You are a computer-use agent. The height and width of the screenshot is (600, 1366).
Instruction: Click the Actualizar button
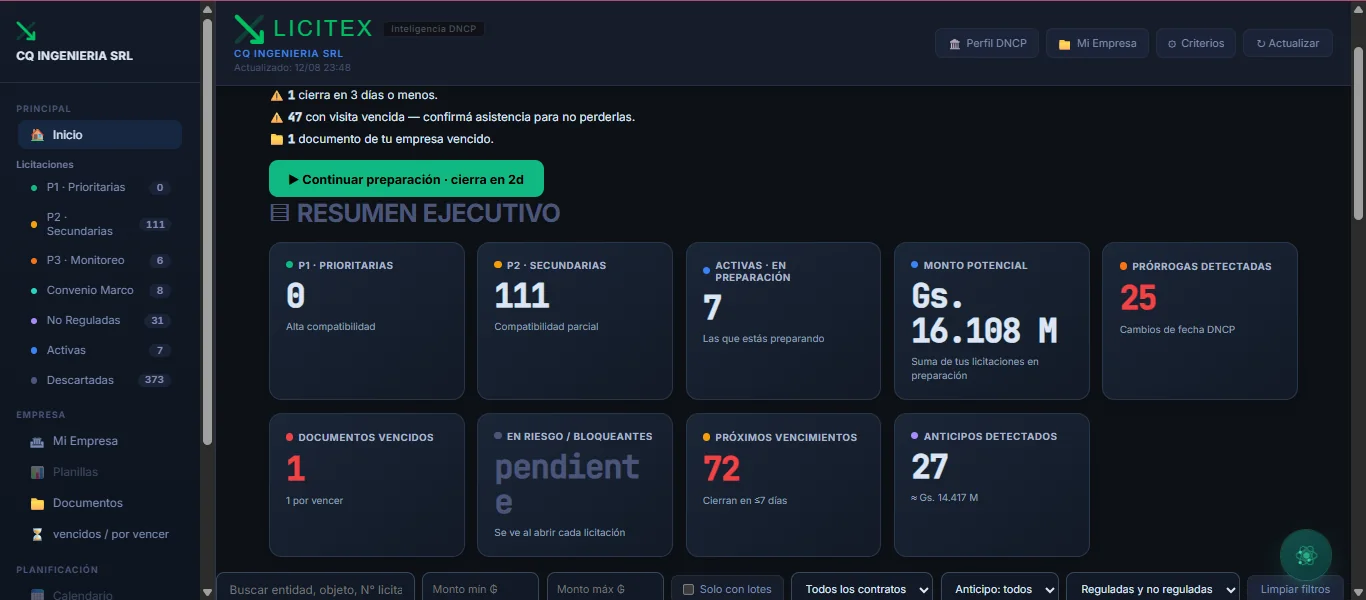(1288, 44)
